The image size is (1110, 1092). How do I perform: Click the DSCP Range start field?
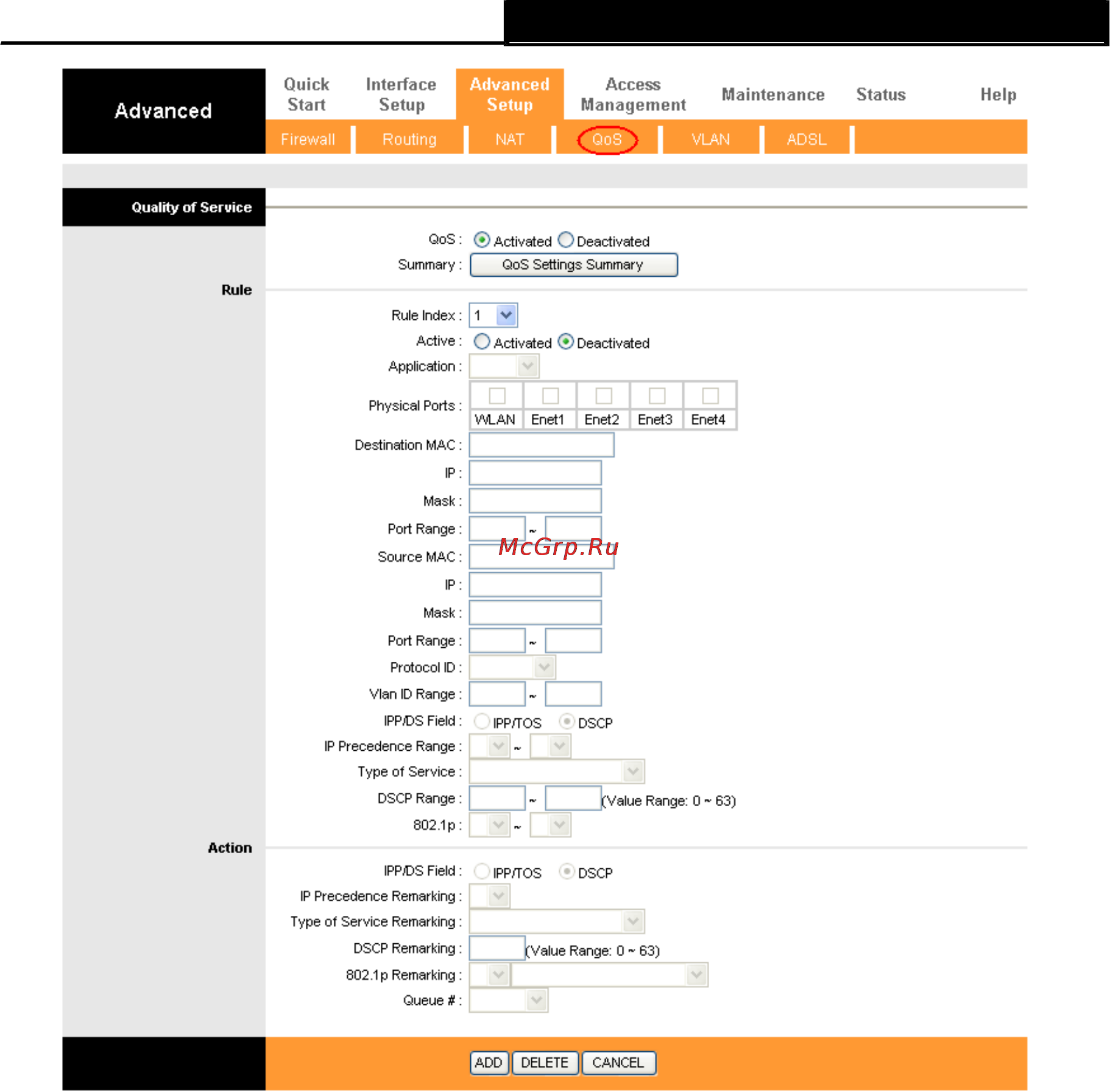pos(497,798)
